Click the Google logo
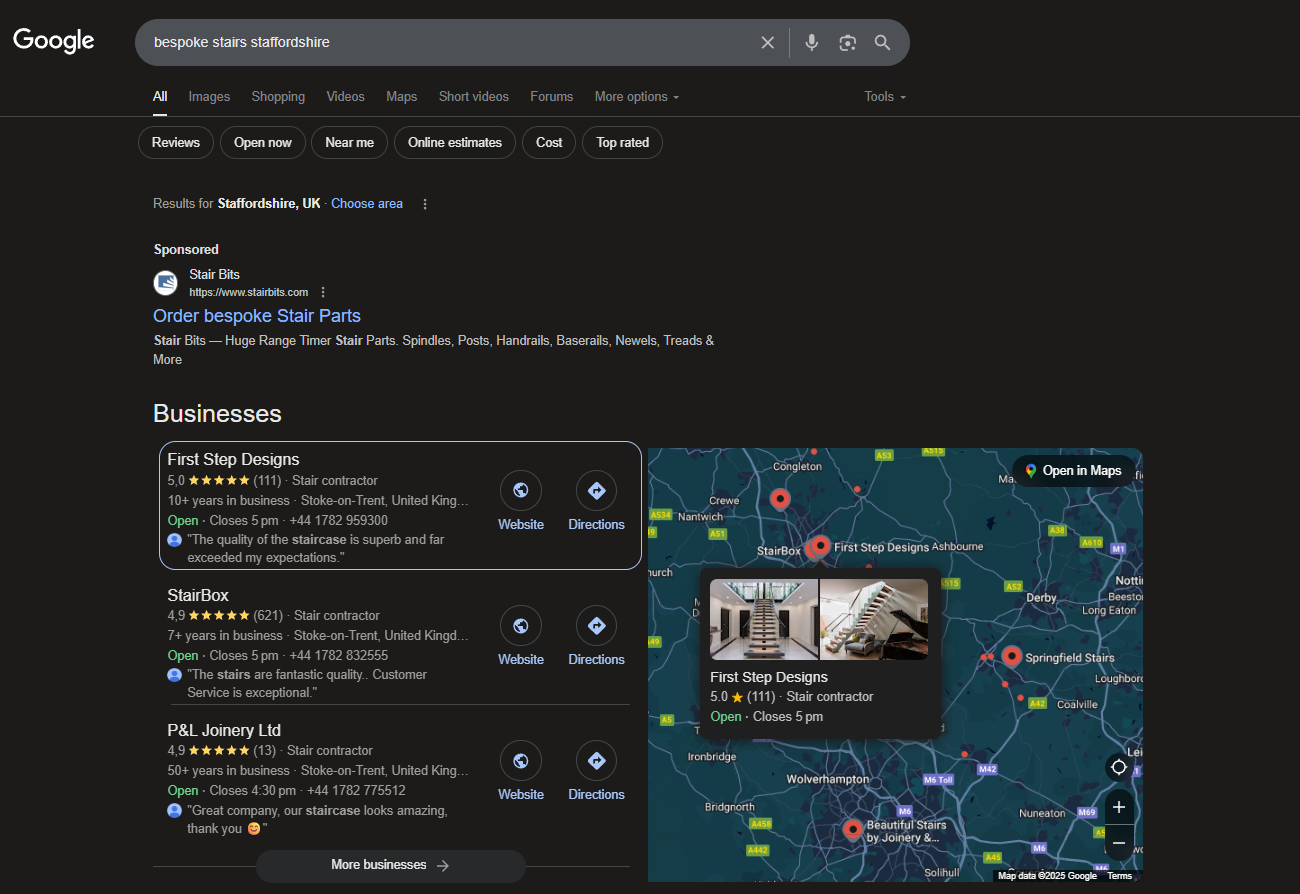Screen dimensions: 1300x894 (x=54, y=41)
